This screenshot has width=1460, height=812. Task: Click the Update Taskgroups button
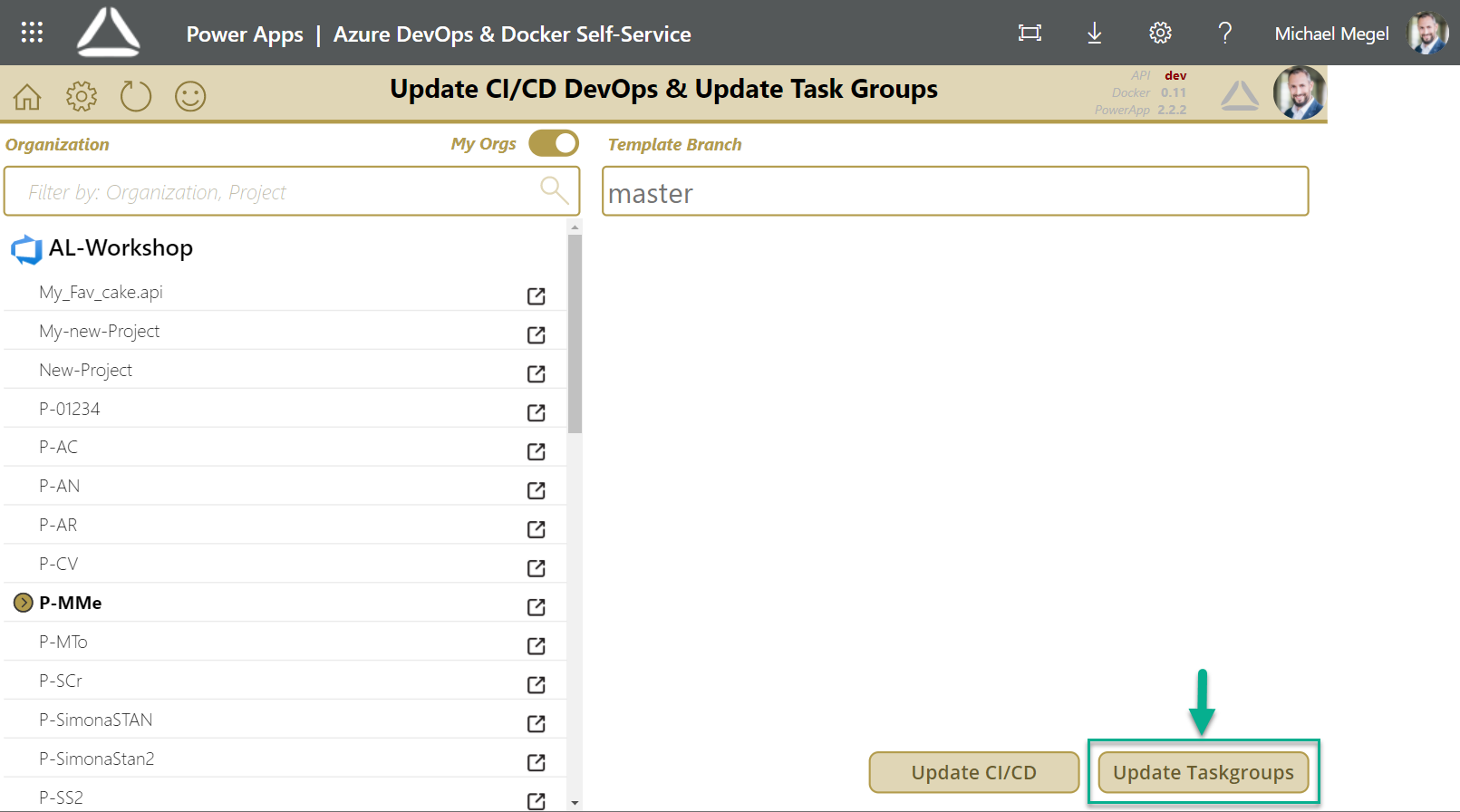pyautogui.click(x=1204, y=772)
